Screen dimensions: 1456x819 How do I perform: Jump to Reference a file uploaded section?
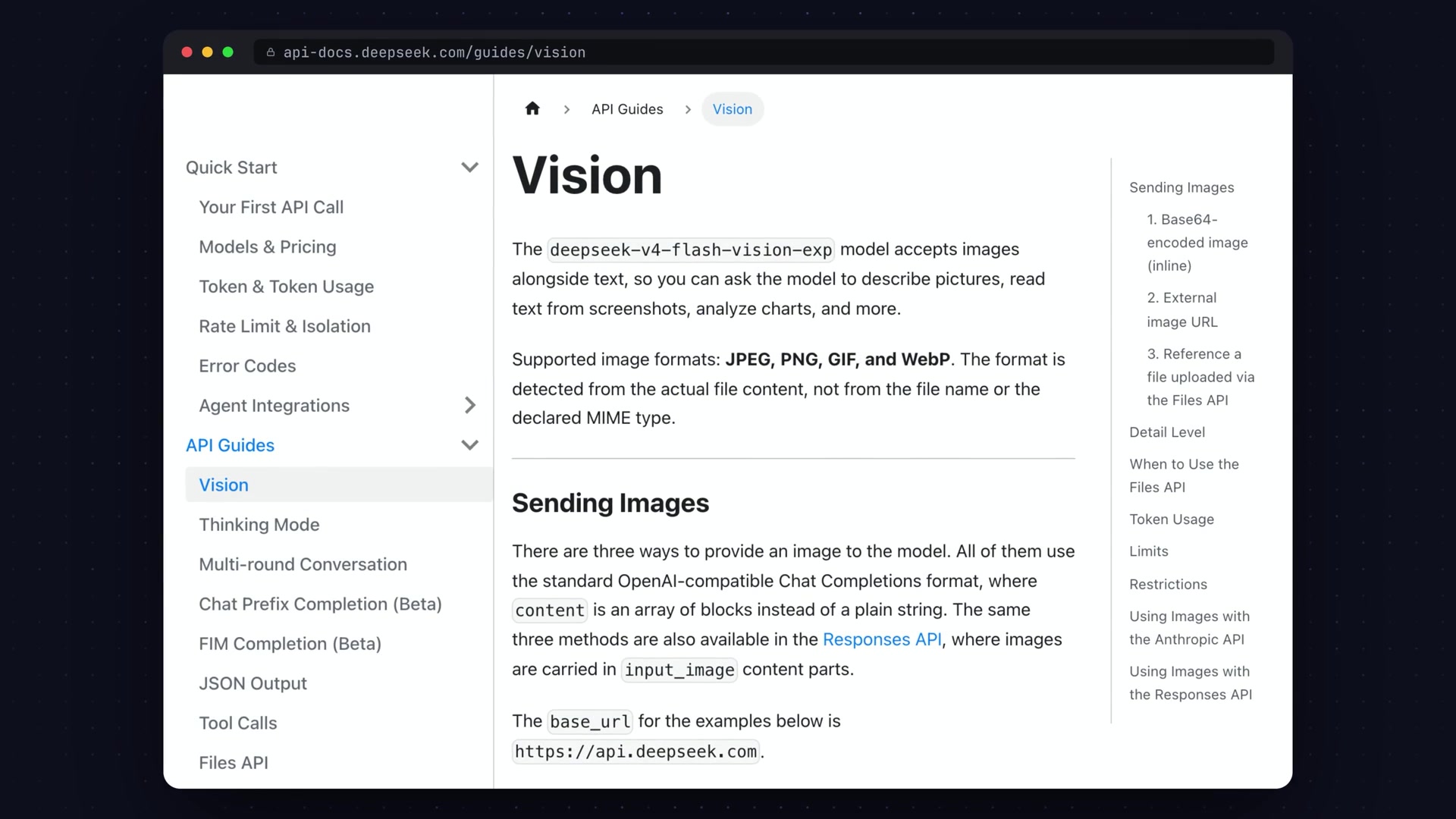[x=1200, y=377]
